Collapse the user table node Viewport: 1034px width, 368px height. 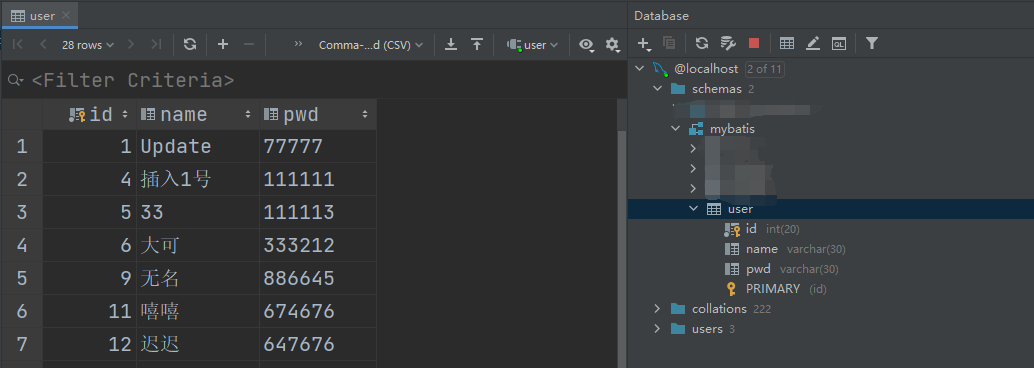(693, 209)
